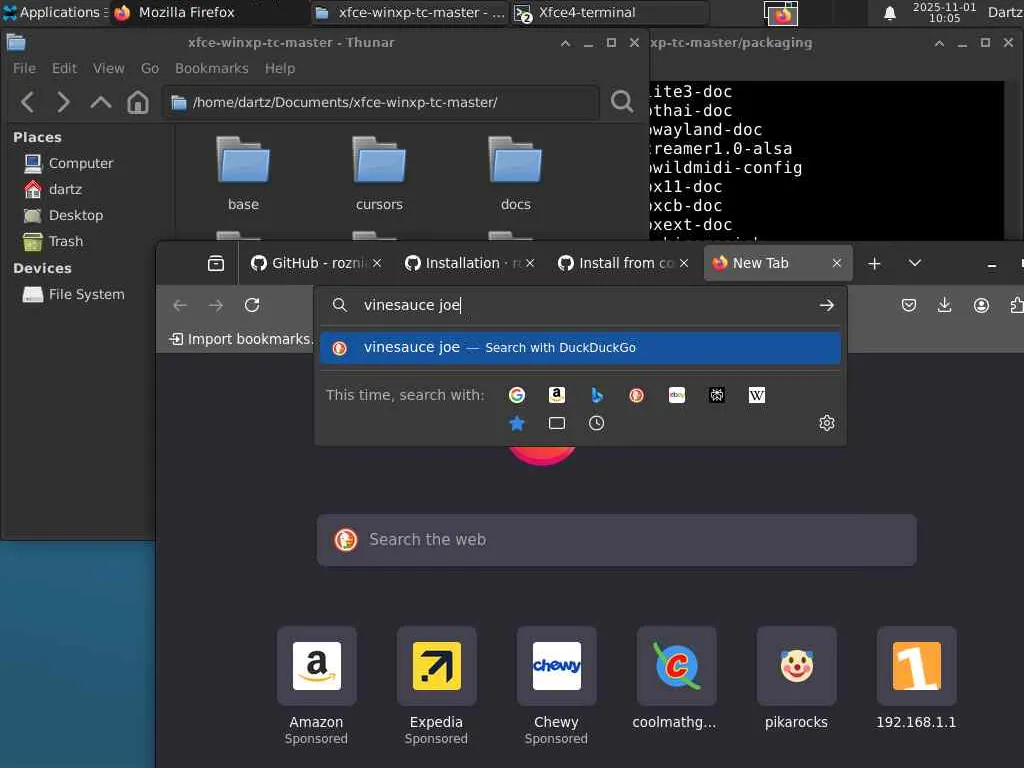Go back in Thunar
1024x768 pixels.
(x=27, y=102)
